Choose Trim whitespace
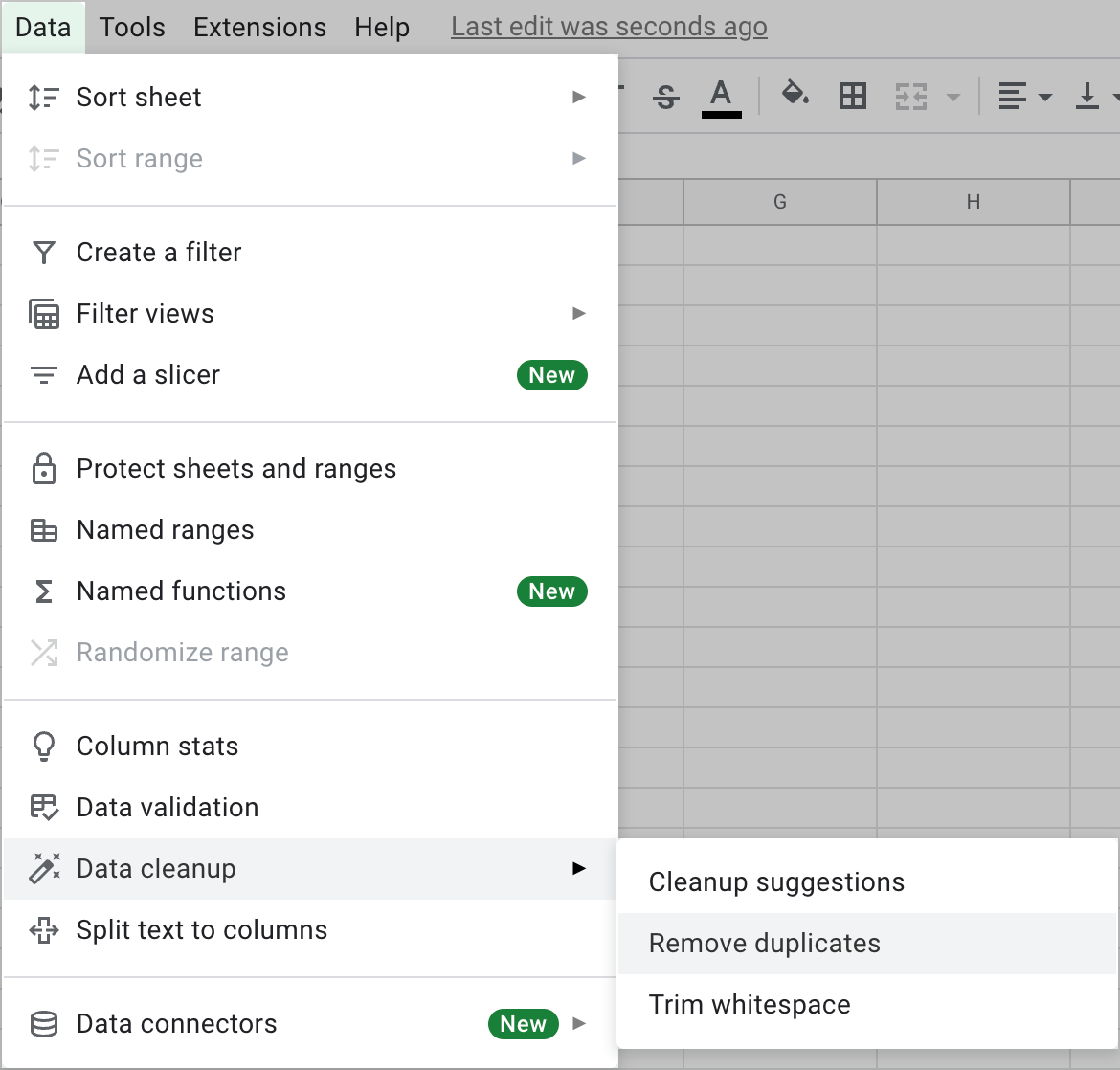The image size is (1120, 1070). click(x=750, y=1004)
